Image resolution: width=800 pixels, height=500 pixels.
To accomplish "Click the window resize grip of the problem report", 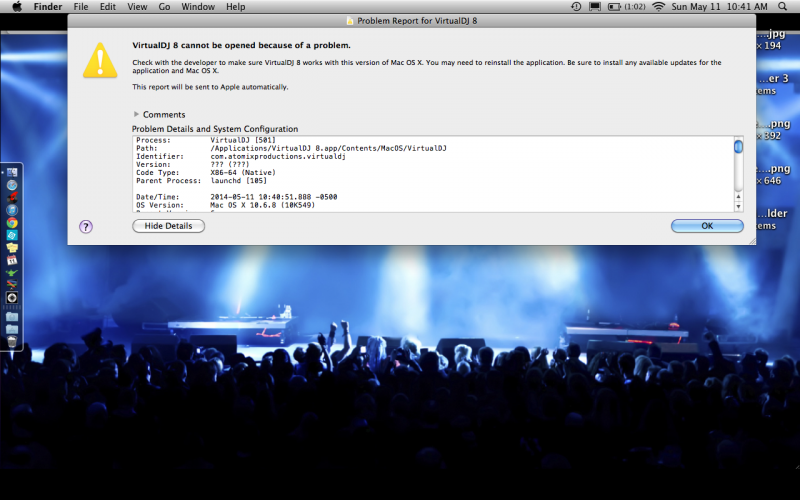I will (752, 241).
